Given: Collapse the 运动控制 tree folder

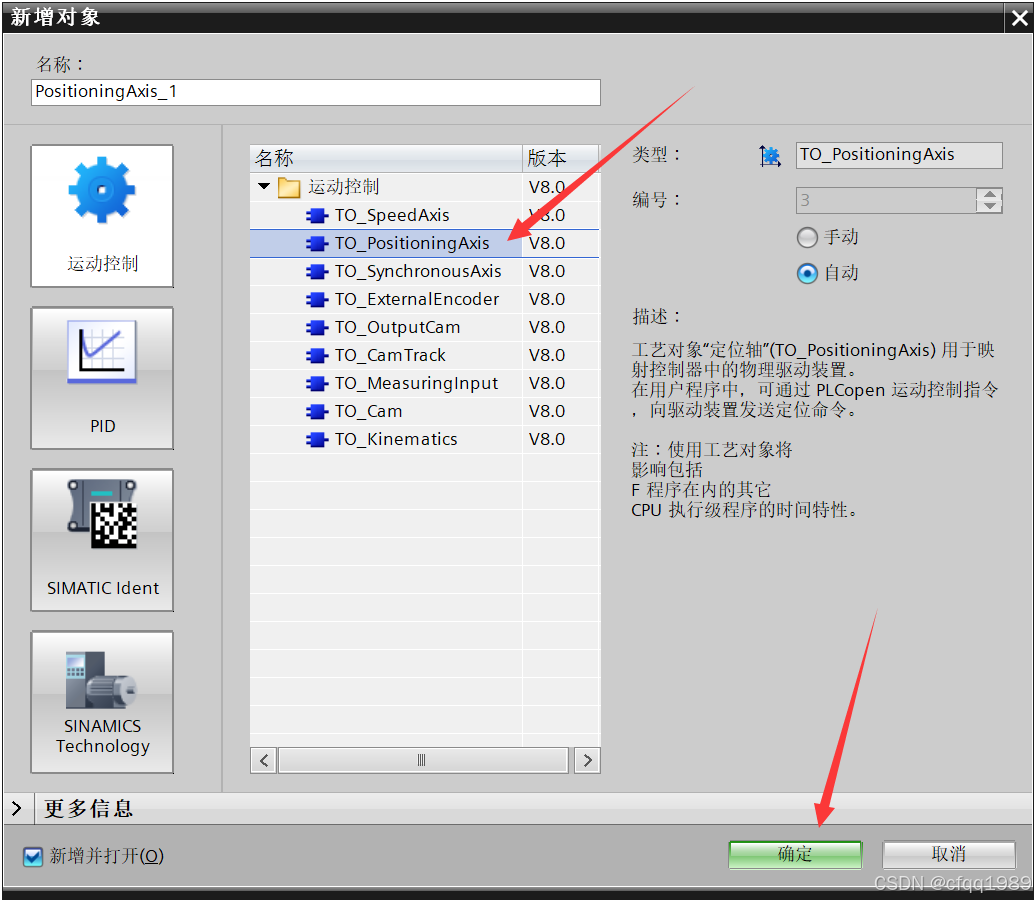Looking at the screenshot, I should (264, 186).
